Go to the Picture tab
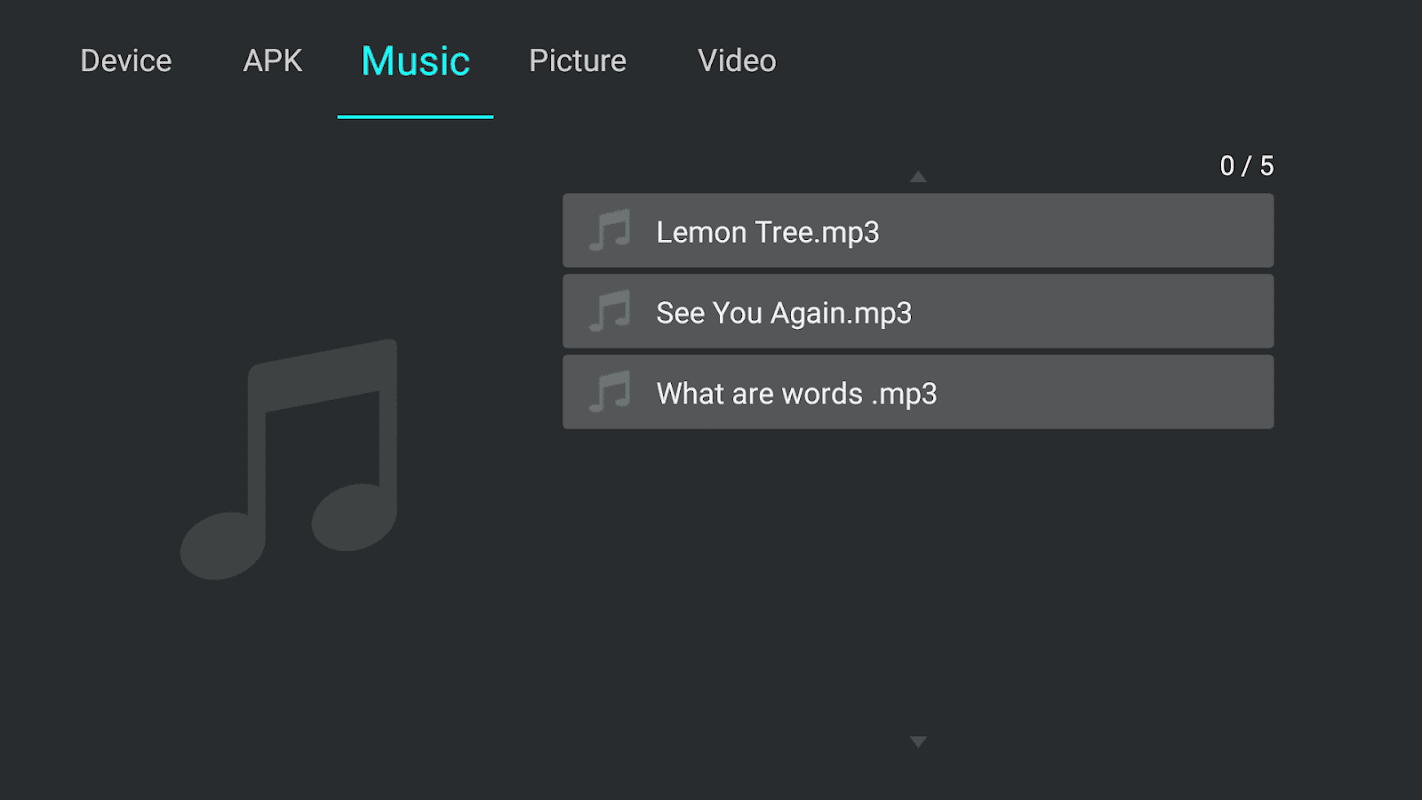Viewport: 1422px width, 800px height. click(x=578, y=61)
